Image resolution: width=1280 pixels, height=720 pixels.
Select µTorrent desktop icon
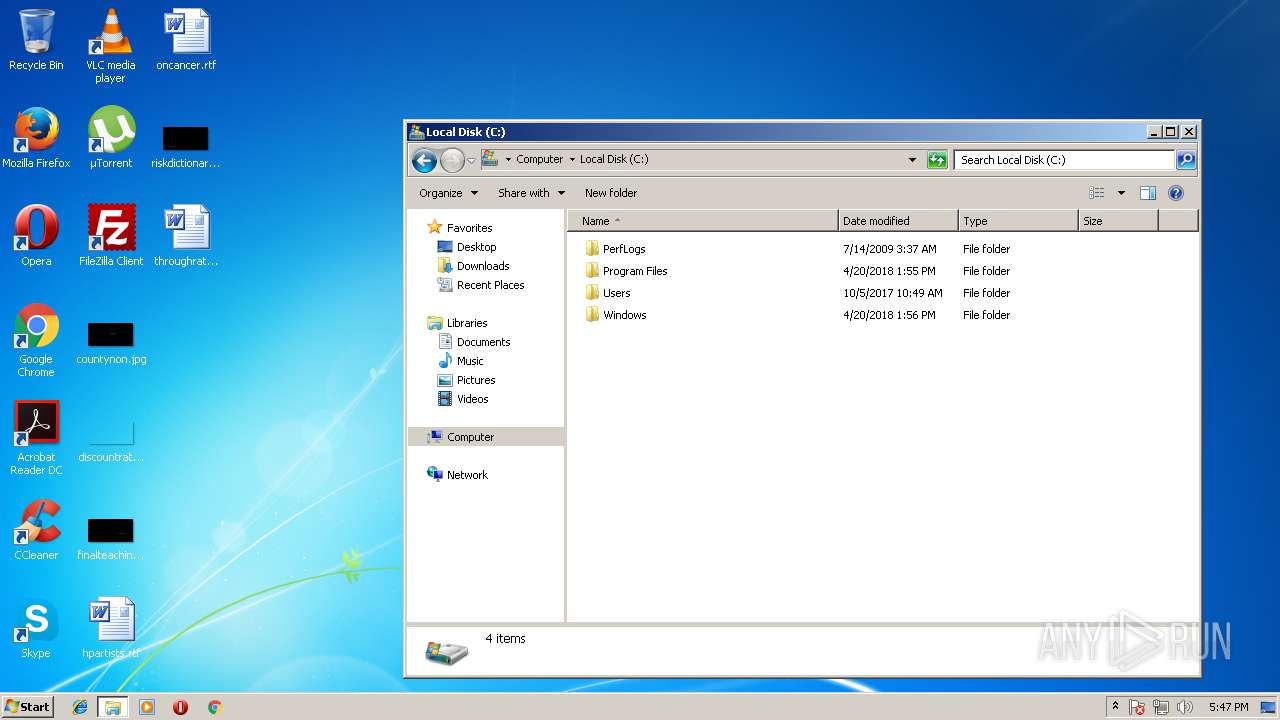111,138
